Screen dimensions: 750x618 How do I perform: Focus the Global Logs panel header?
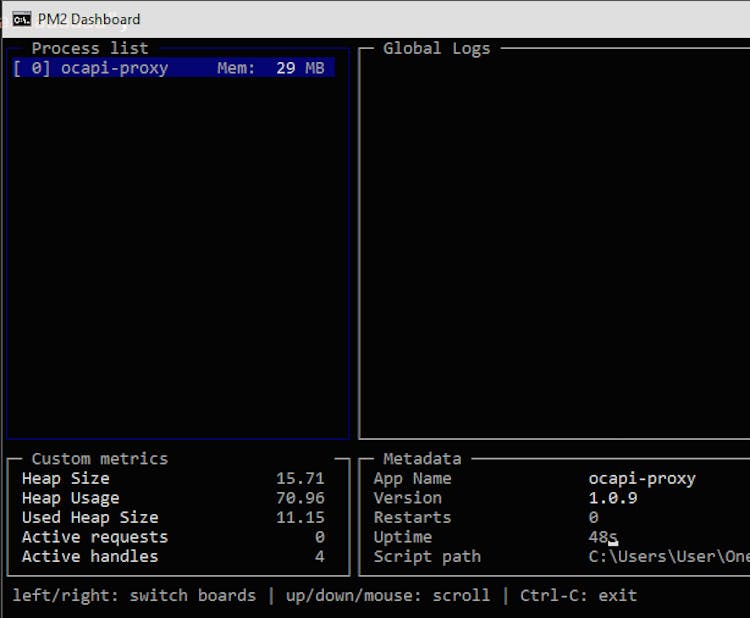tap(437, 48)
